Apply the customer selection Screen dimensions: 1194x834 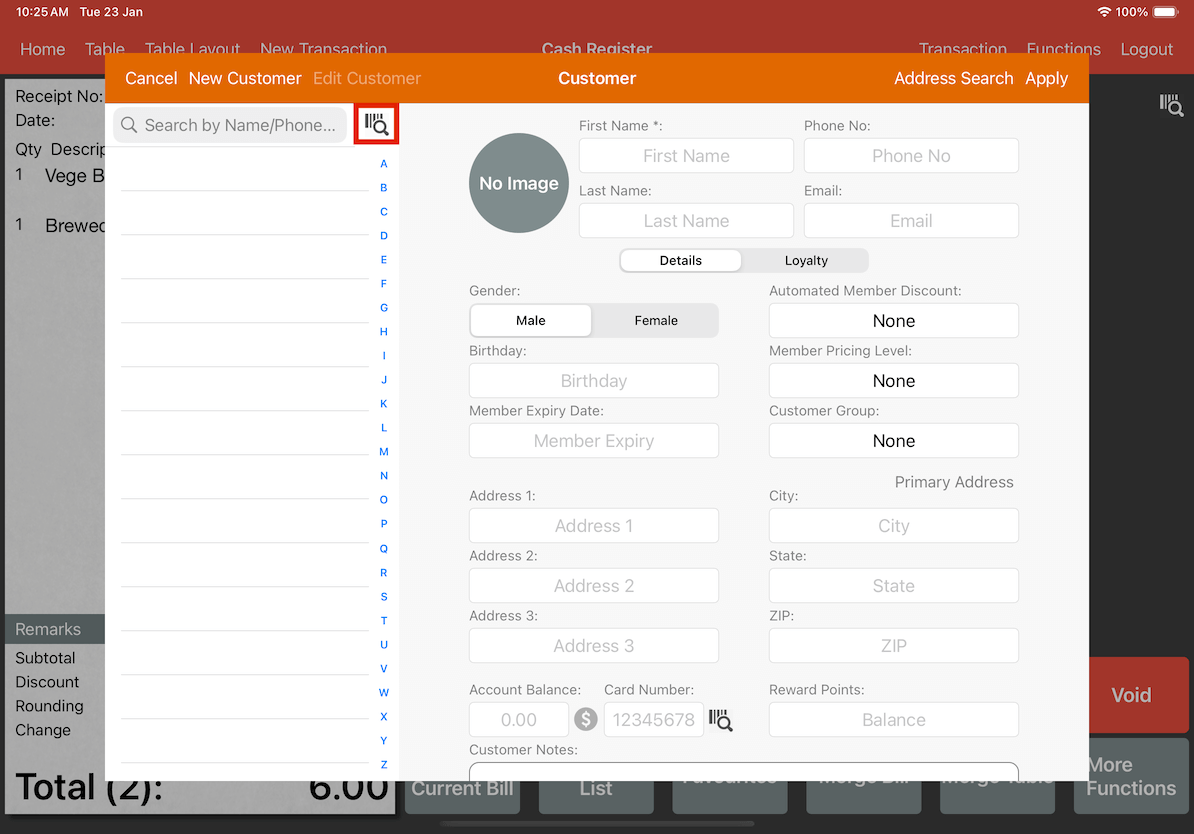tap(1046, 78)
